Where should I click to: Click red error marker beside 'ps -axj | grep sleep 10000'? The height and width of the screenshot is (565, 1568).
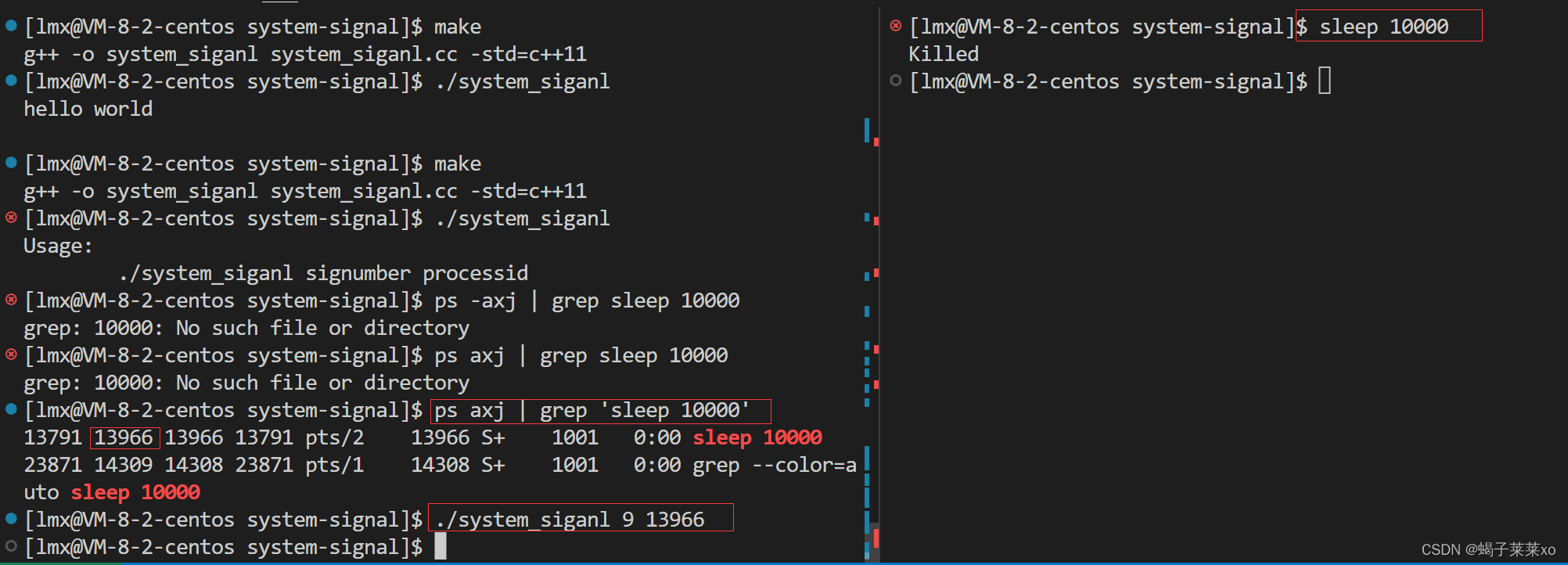tap(11, 299)
